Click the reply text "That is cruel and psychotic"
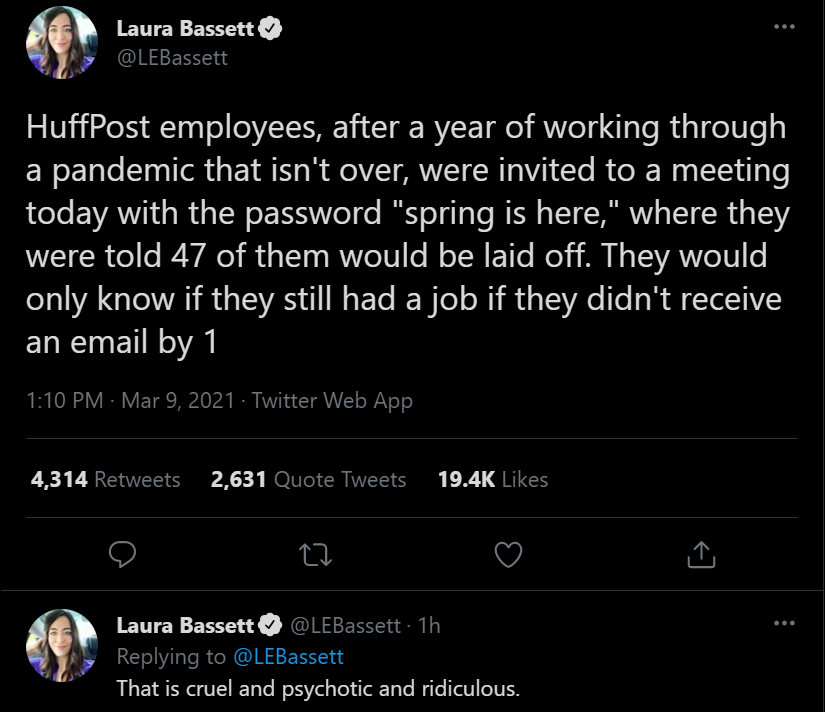Image resolution: width=825 pixels, height=712 pixels. pos(318,689)
